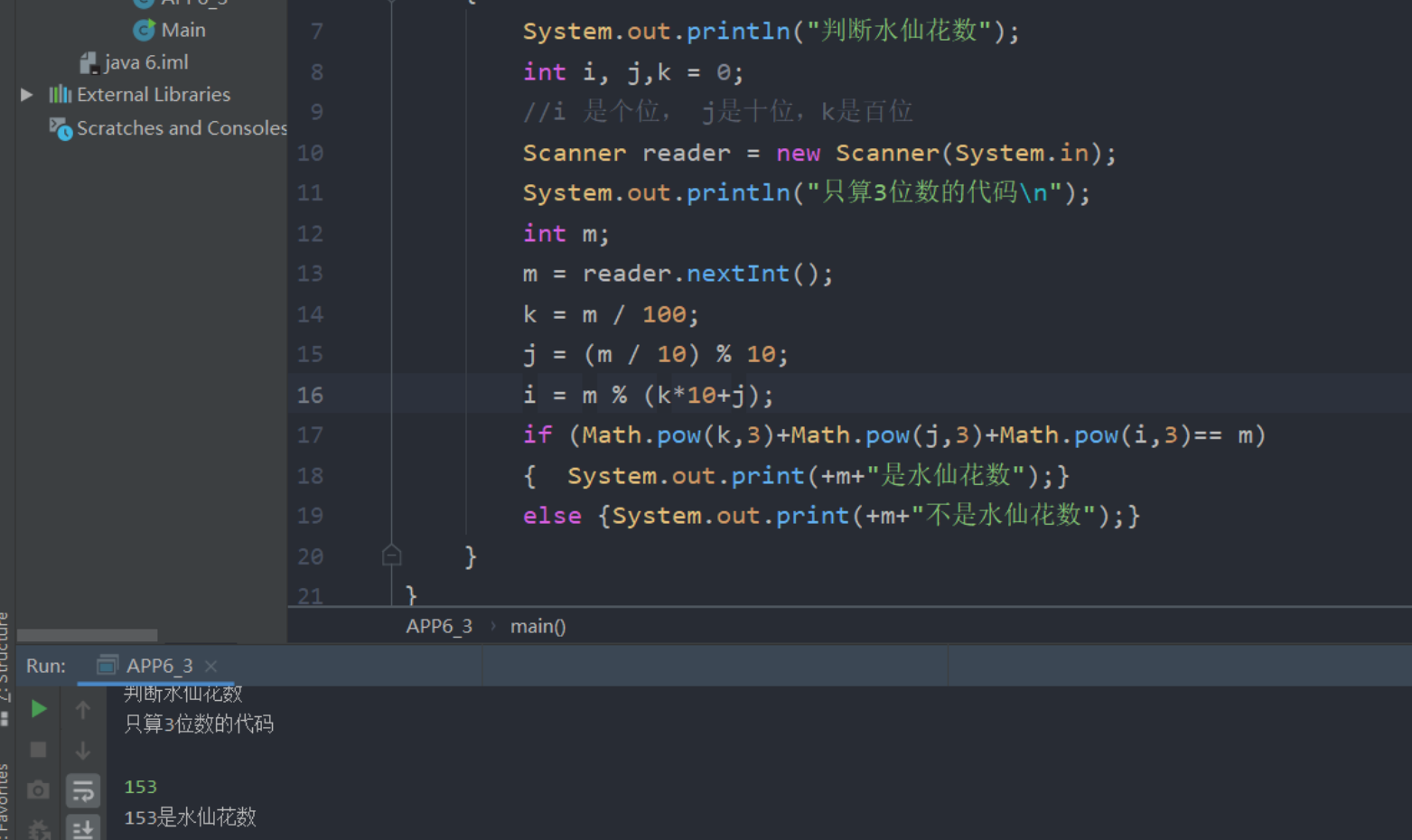This screenshot has width=1412, height=840.
Task: Click main() in the editor breadcrumb
Action: 538,626
